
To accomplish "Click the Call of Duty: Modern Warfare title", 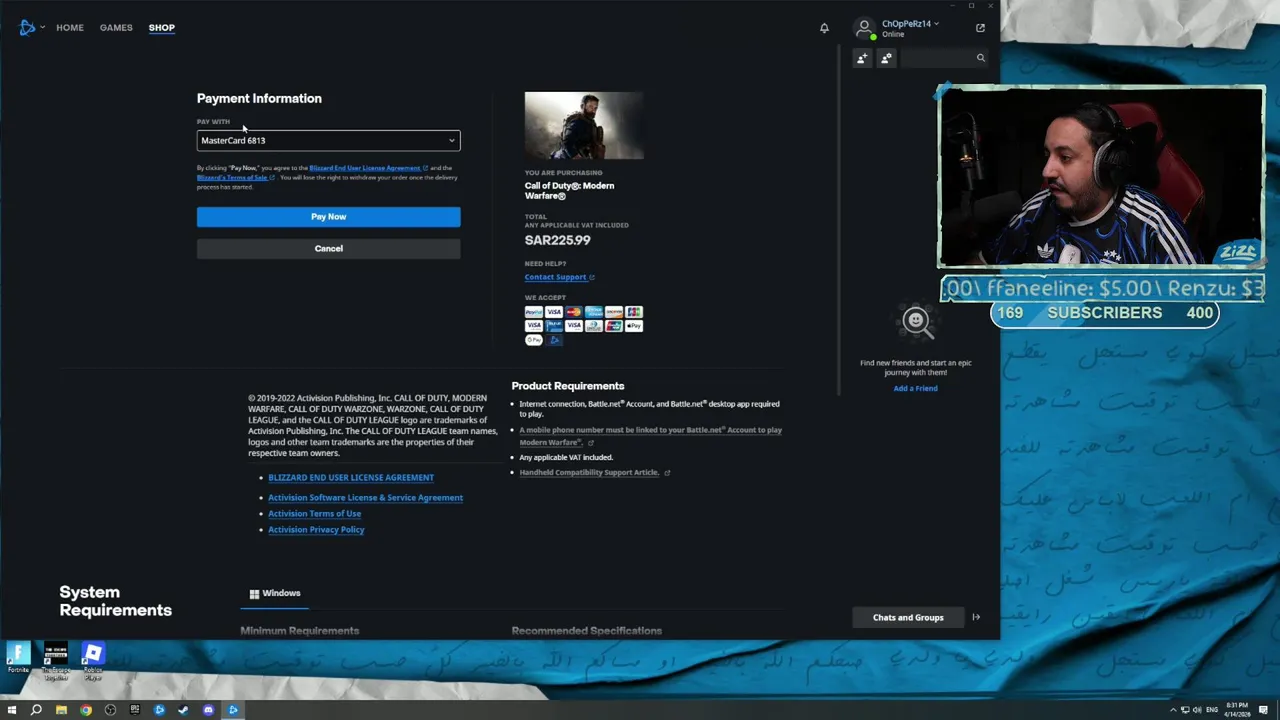I will click(x=569, y=190).
